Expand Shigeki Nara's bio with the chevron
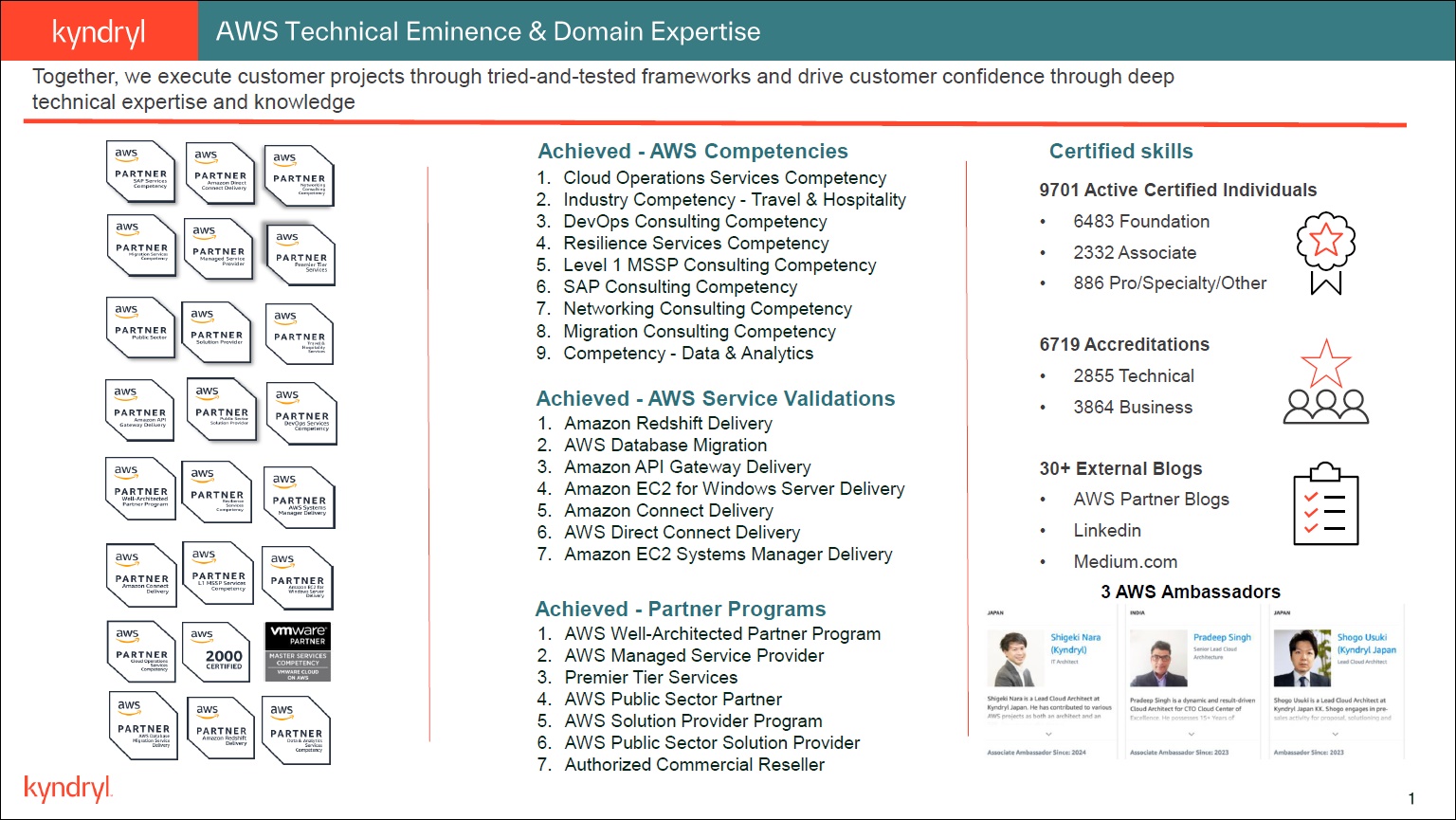Image resolution: width=1456 pixels, height=820 pixels. pyautogui.click(x=1047, y=734)
